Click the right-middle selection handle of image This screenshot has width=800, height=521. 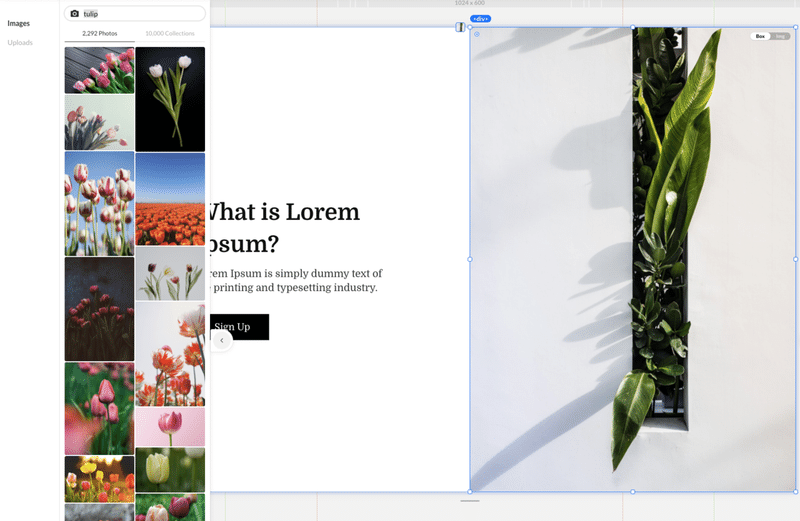795,259
